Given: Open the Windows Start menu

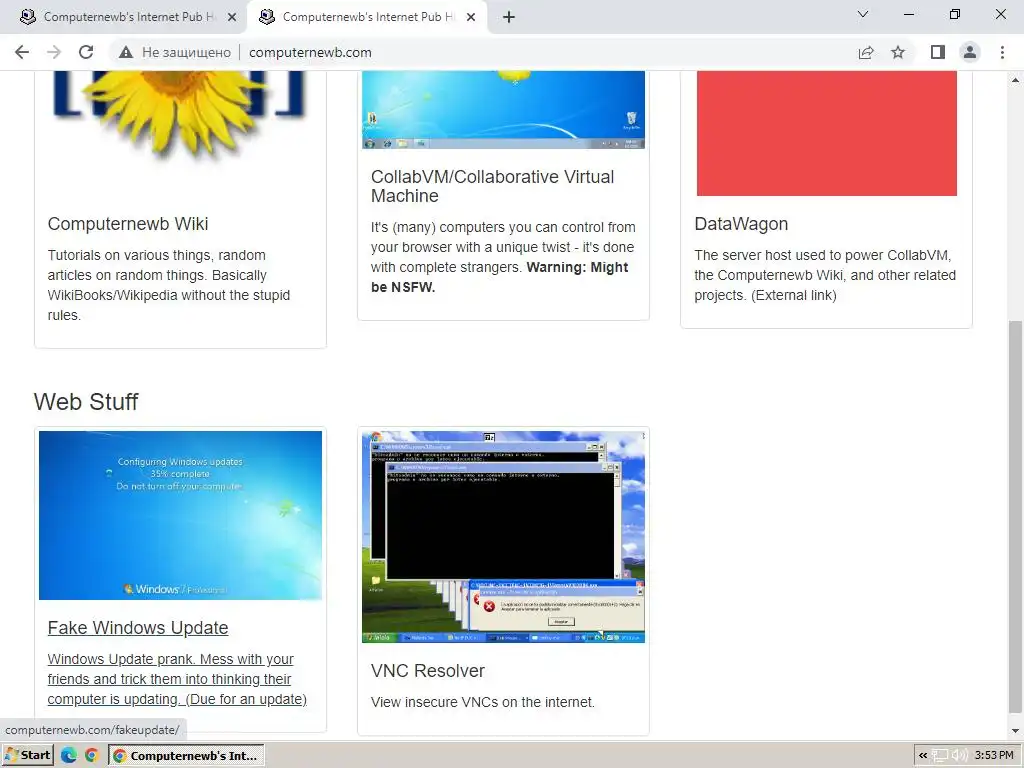Looking at the screenshot, I should tap(27, 756).
